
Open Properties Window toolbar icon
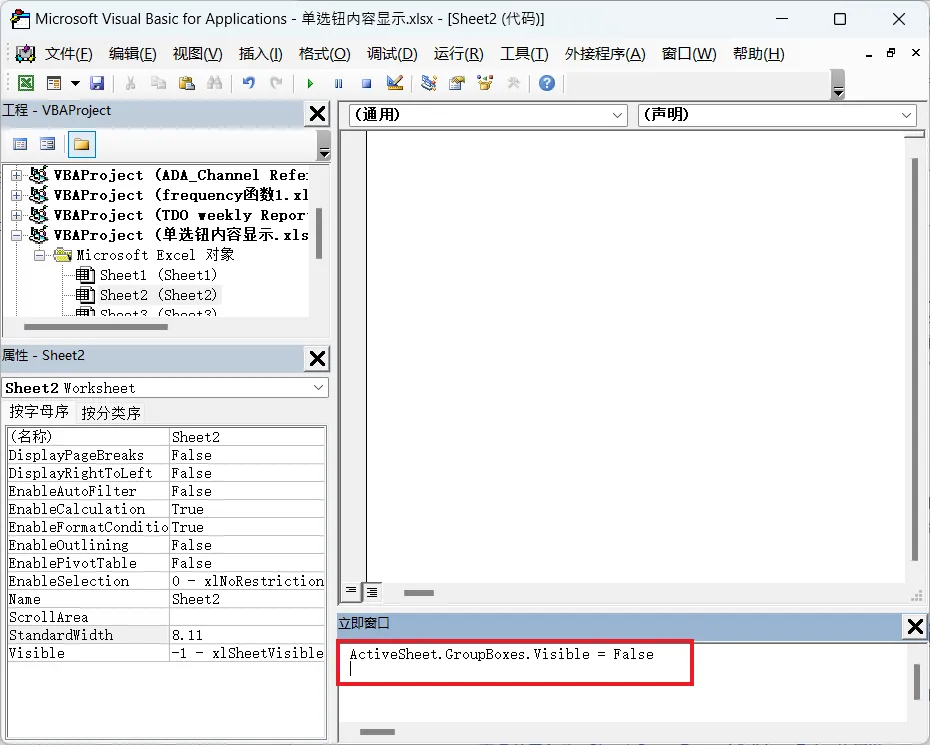click(457, 83)
